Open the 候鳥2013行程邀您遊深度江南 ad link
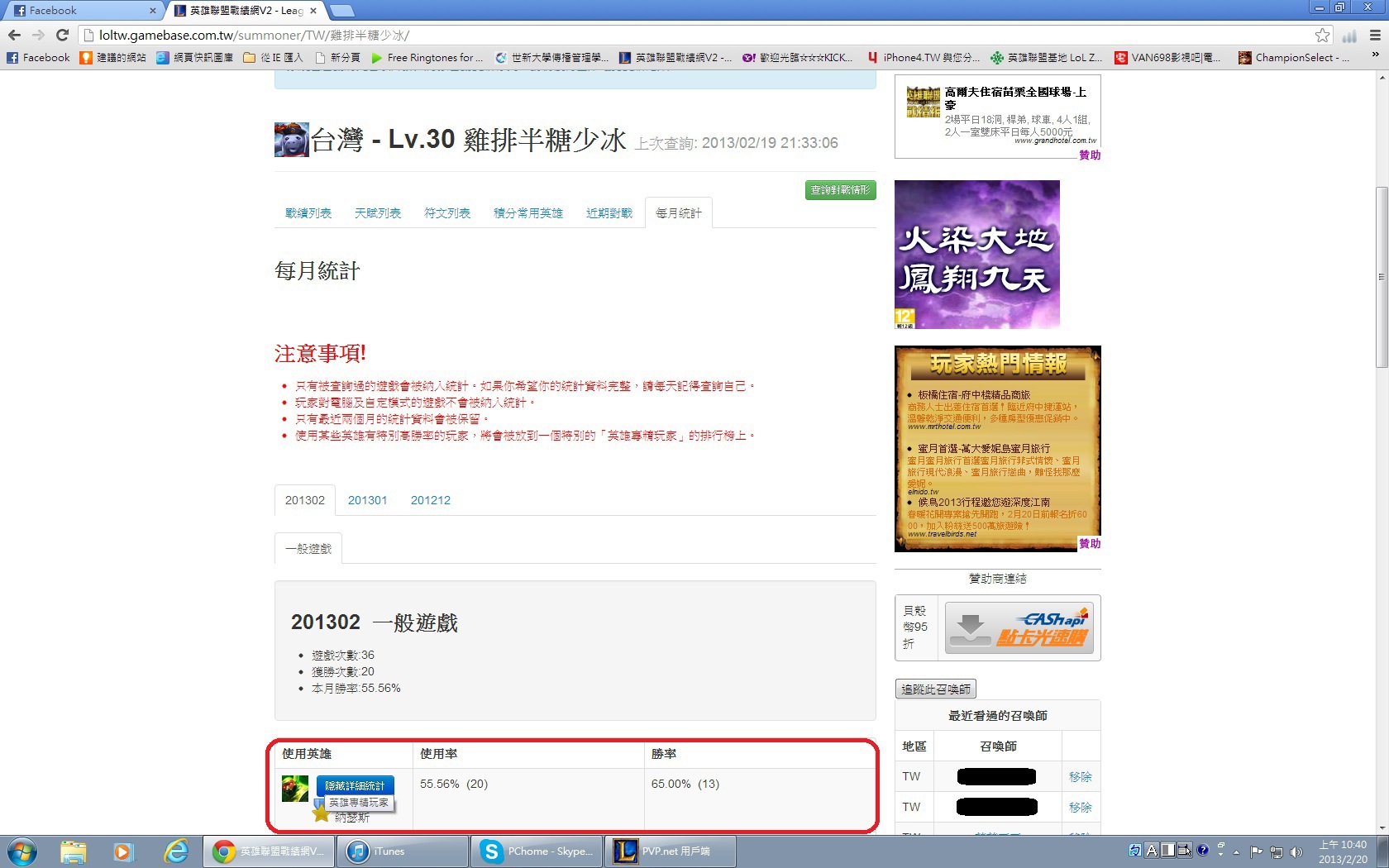 point(984,503)
